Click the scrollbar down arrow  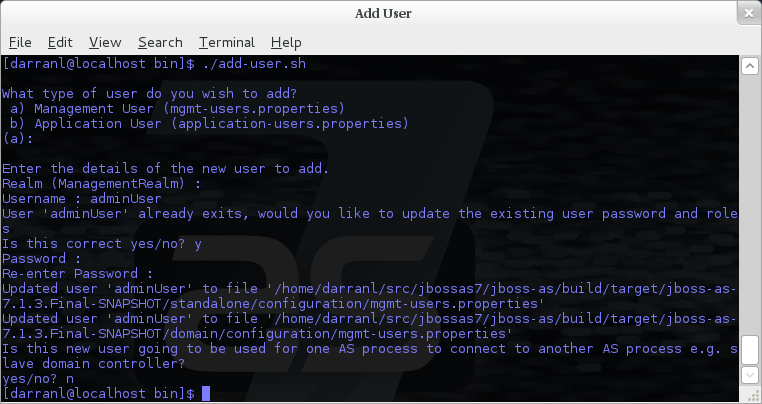749,374
